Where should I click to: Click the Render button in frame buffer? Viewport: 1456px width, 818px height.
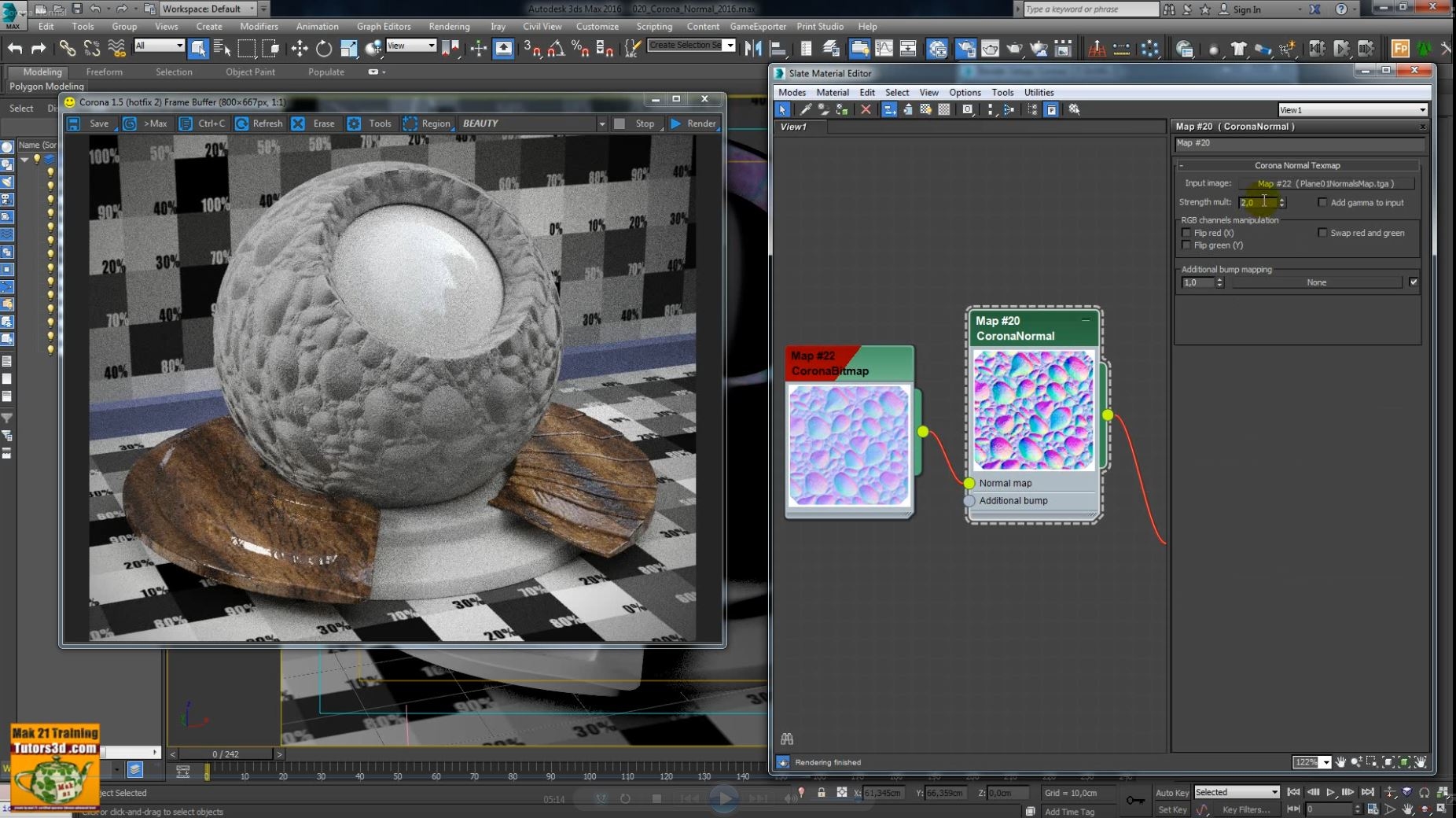693,123
